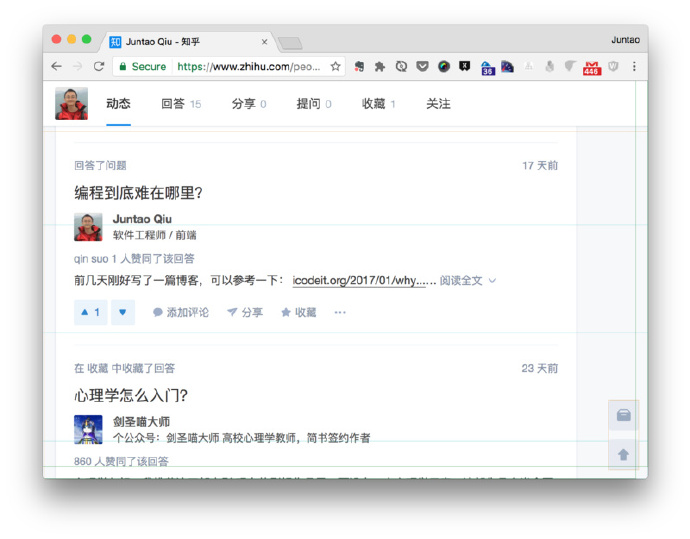Reload the page
Screen dimensions: 690x539
coord(99,66)
